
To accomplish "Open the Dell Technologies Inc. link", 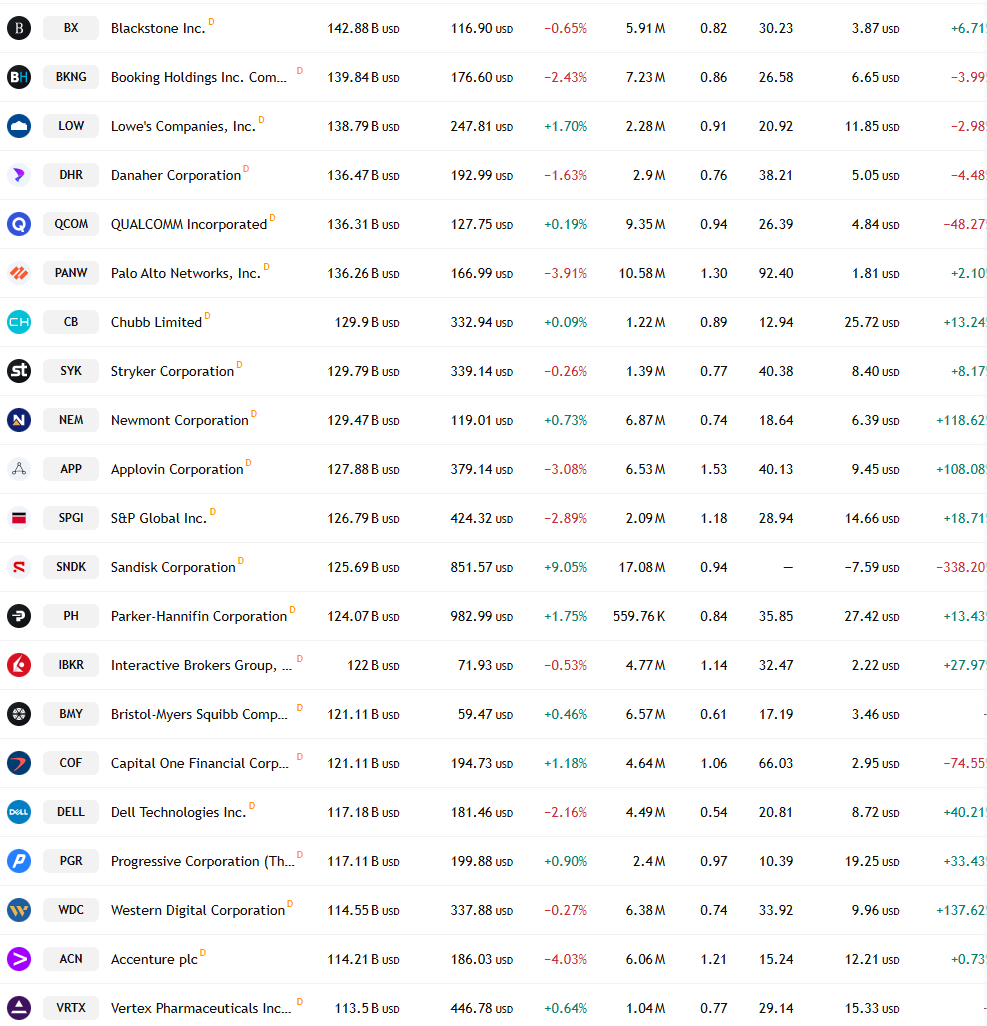I will (x=179, y=812).
